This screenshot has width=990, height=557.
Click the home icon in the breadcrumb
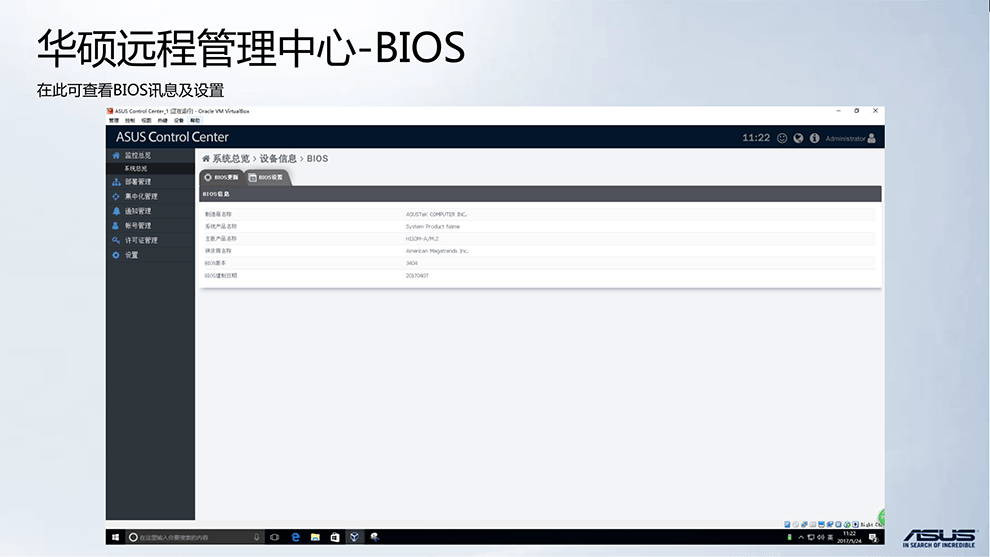tap(206, 159)
